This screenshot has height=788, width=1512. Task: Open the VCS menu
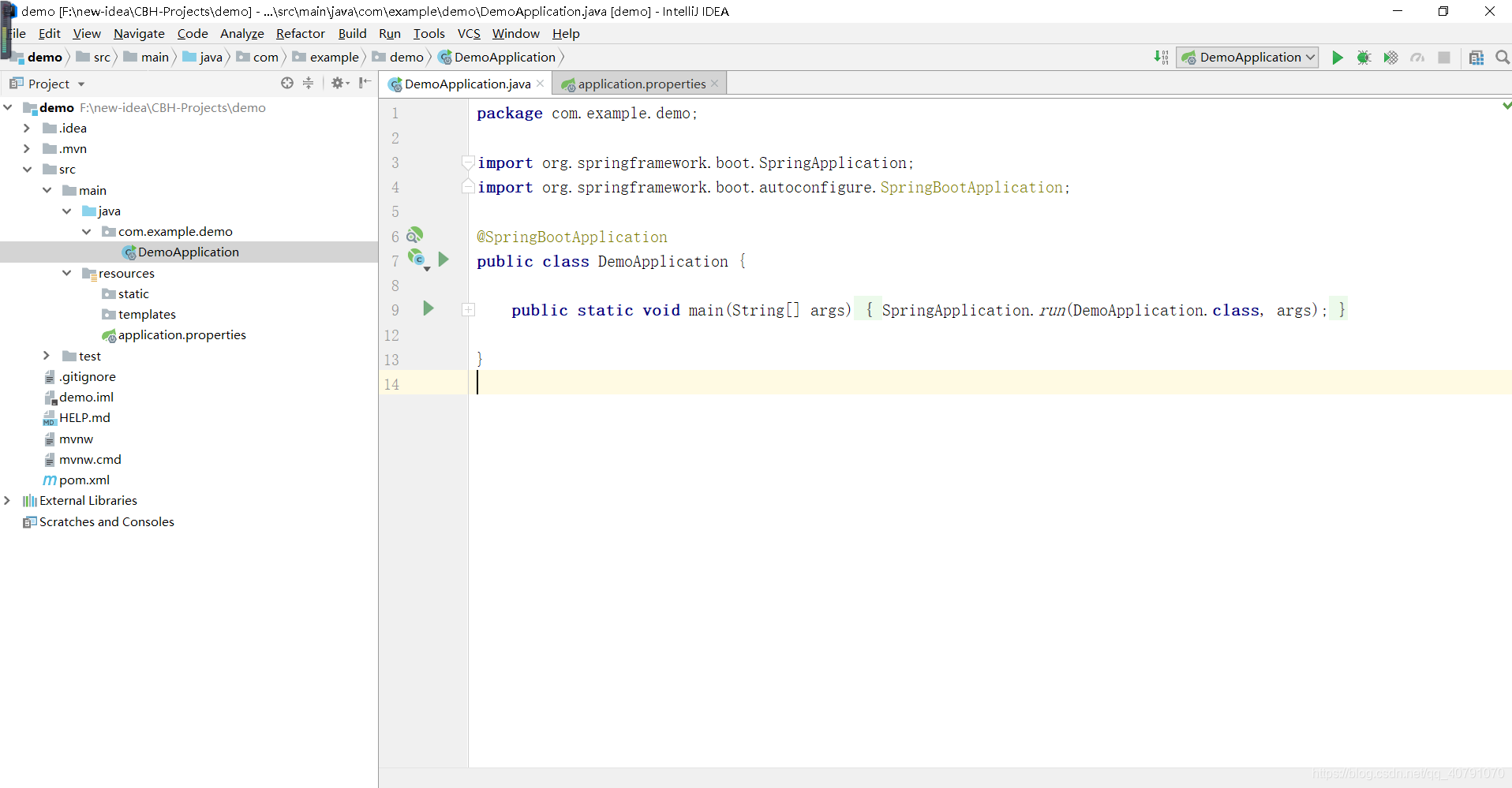469,33
